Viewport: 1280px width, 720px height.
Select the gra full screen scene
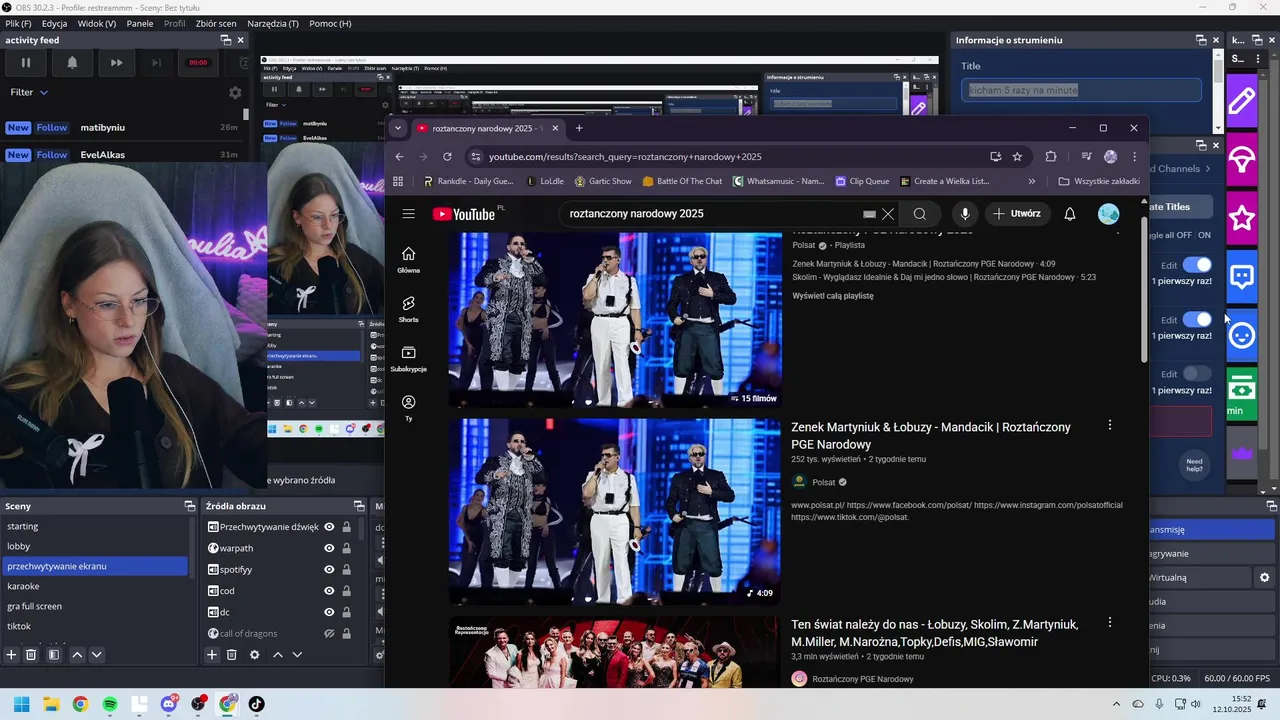tap(94, 606)
